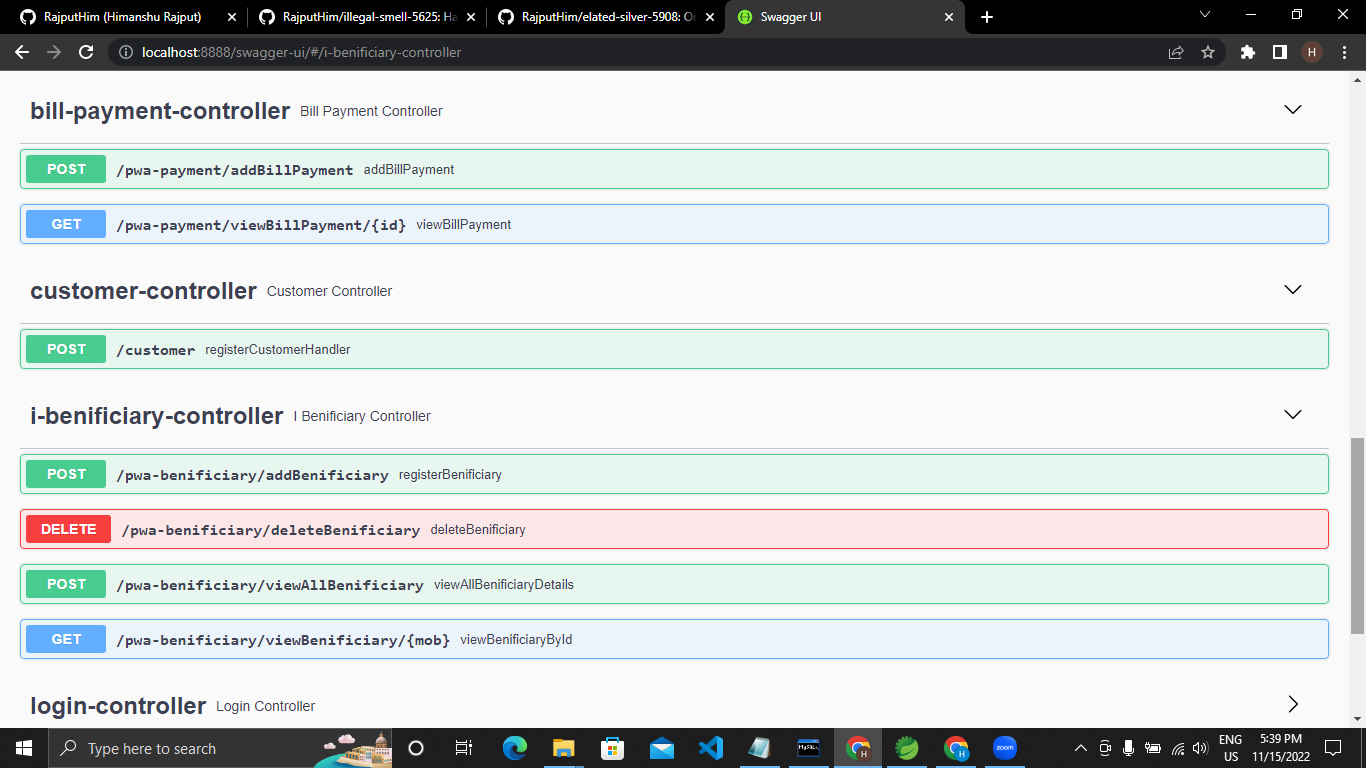1366x768 pixels.
Task: Expand POST /customer registerCustomerHandler operation
Action: coord(674,349)
